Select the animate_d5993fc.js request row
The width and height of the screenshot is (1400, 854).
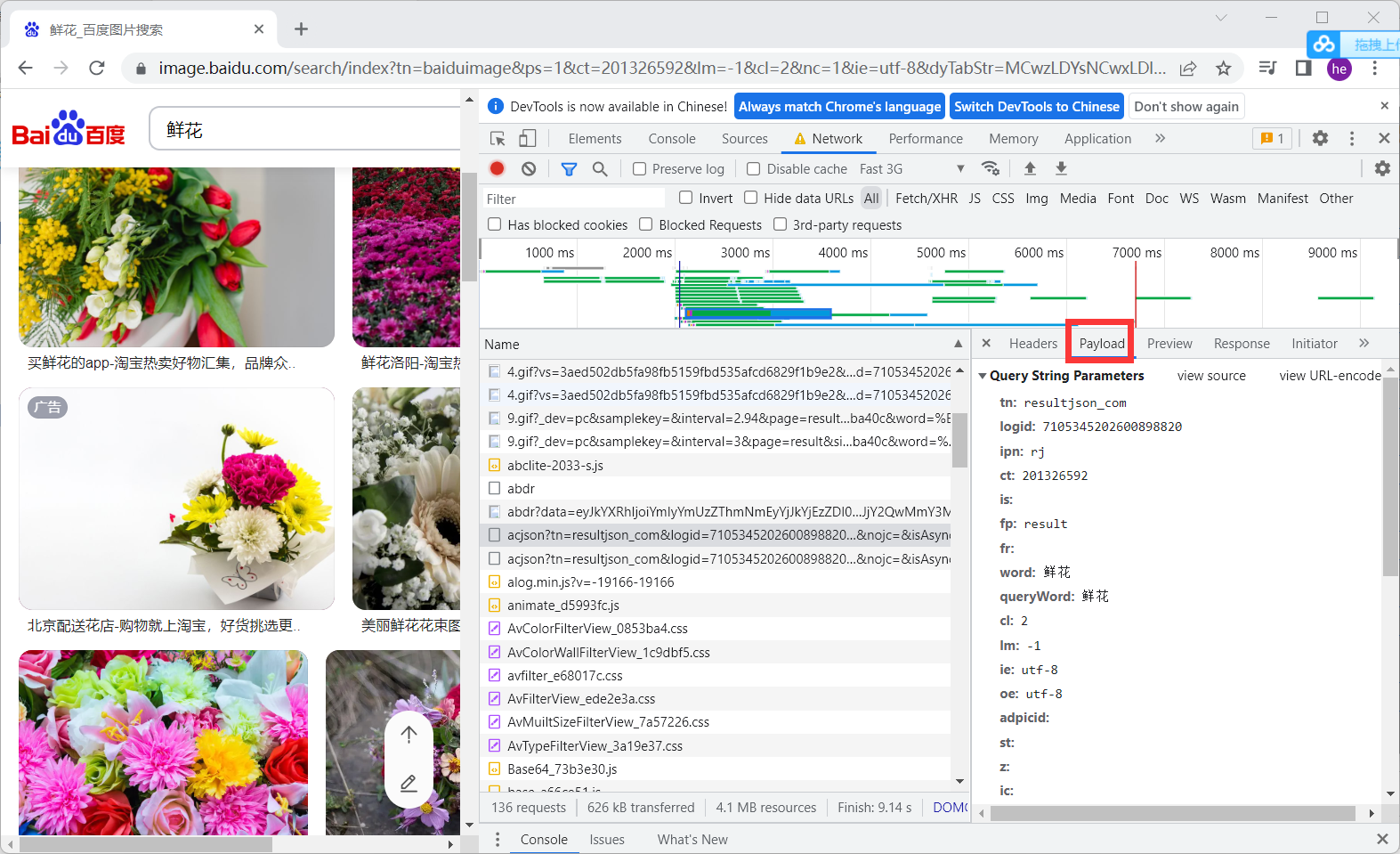coord(716,605)
